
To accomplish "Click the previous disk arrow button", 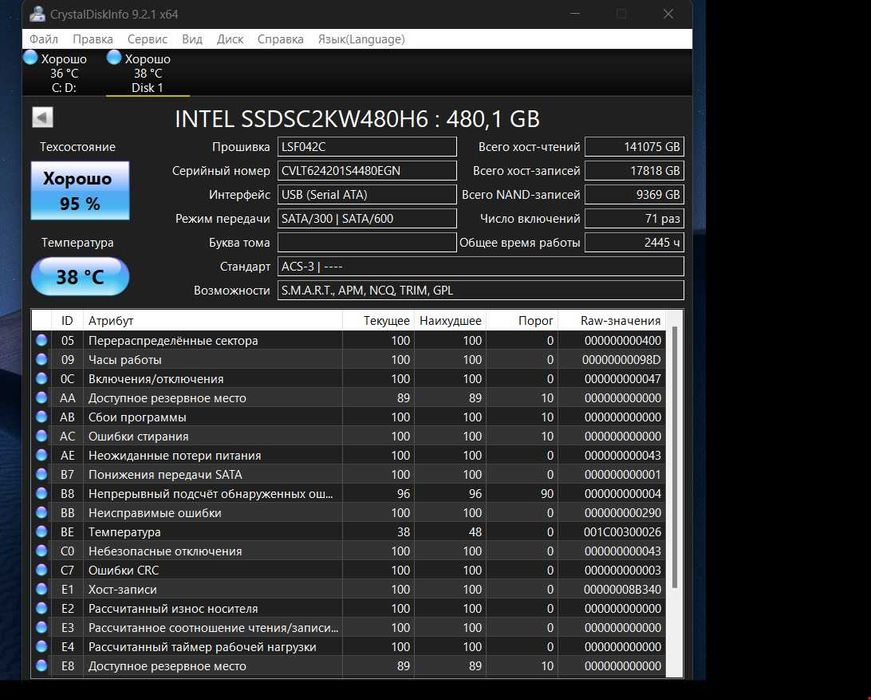I will pos(43,117).
